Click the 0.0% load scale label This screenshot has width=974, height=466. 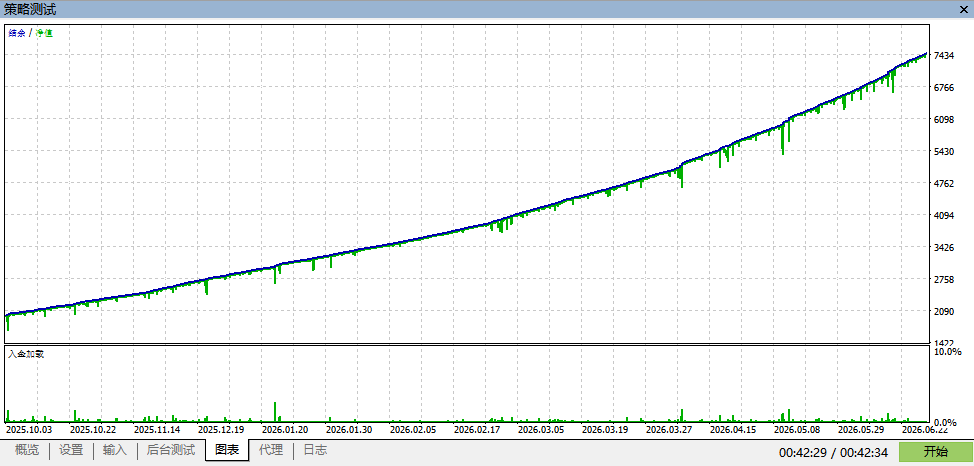click(944, 422)
